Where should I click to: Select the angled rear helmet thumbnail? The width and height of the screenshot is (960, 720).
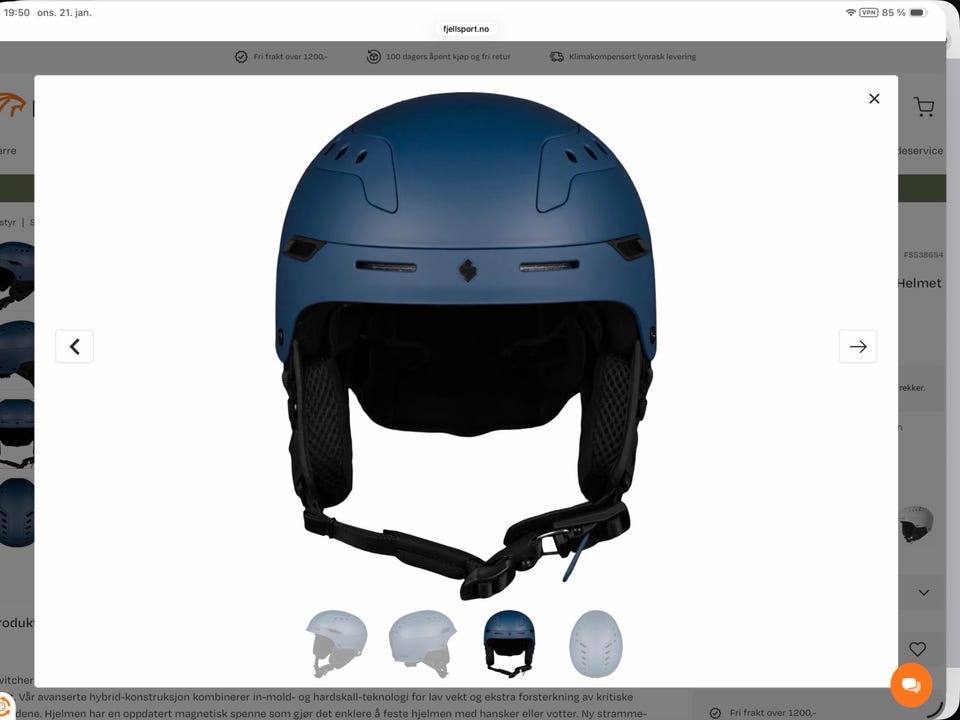(x=422, y=643)
